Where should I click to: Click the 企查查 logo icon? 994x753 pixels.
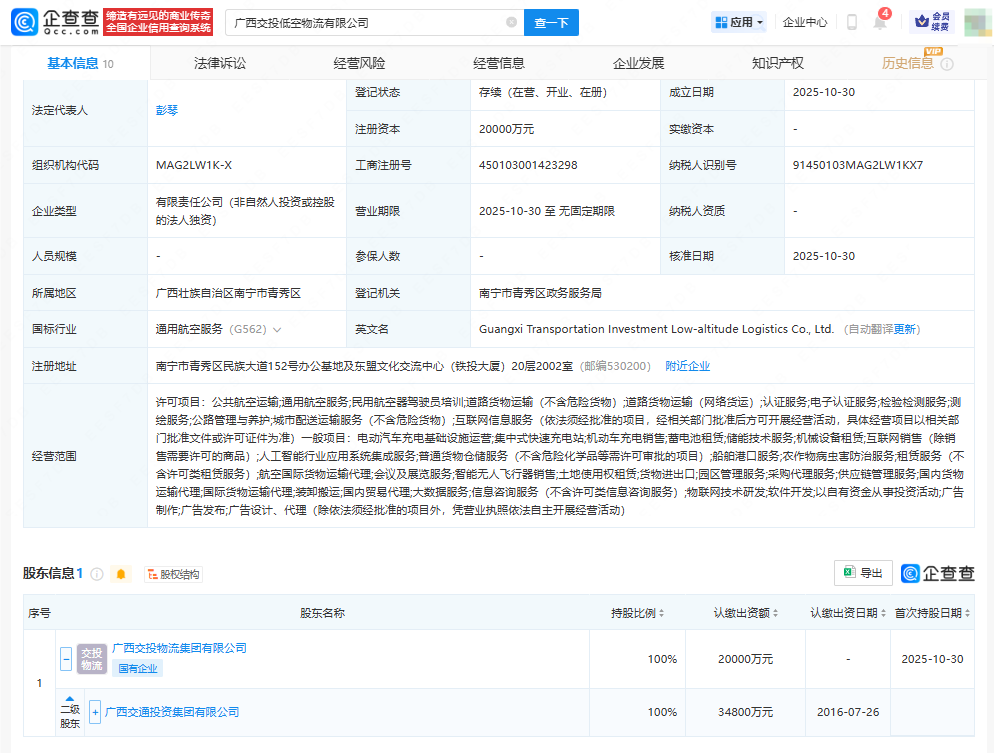(25, 22)
